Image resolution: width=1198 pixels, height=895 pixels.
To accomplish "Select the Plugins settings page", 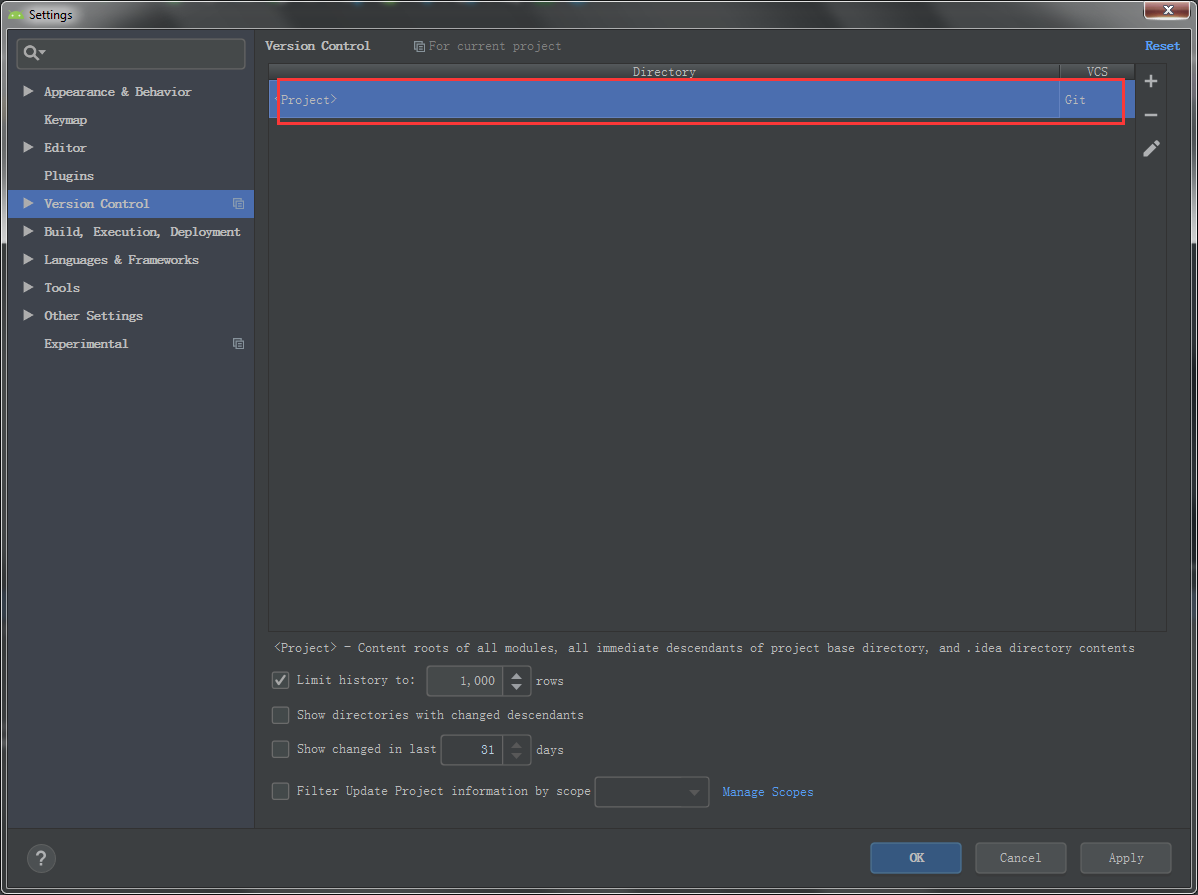I will pyautogui.click(x=69, y=175).
